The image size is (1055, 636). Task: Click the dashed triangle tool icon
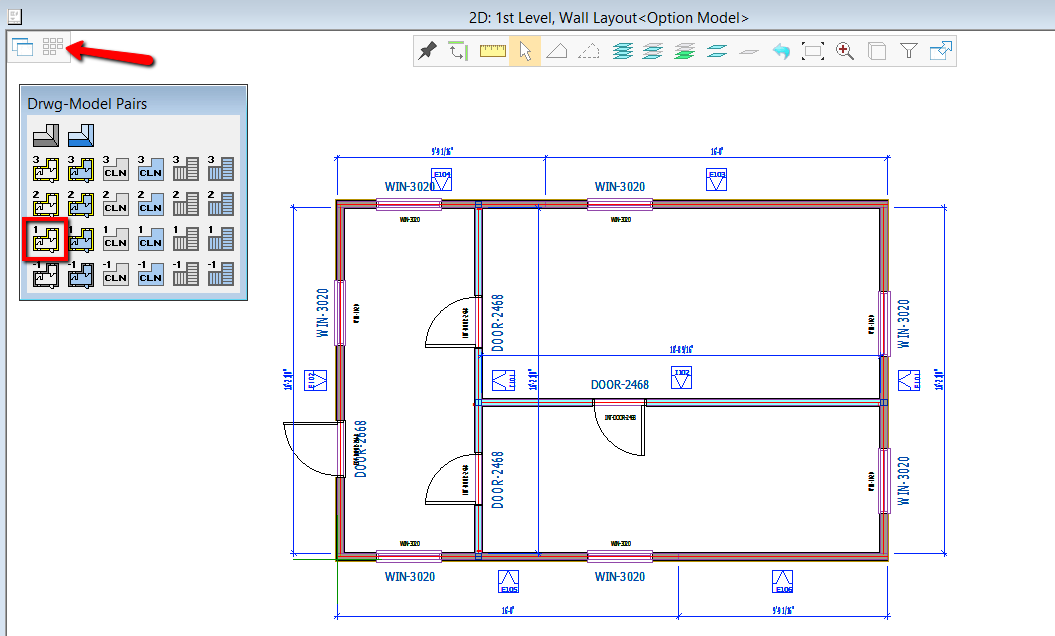click(x=590, y=51)
